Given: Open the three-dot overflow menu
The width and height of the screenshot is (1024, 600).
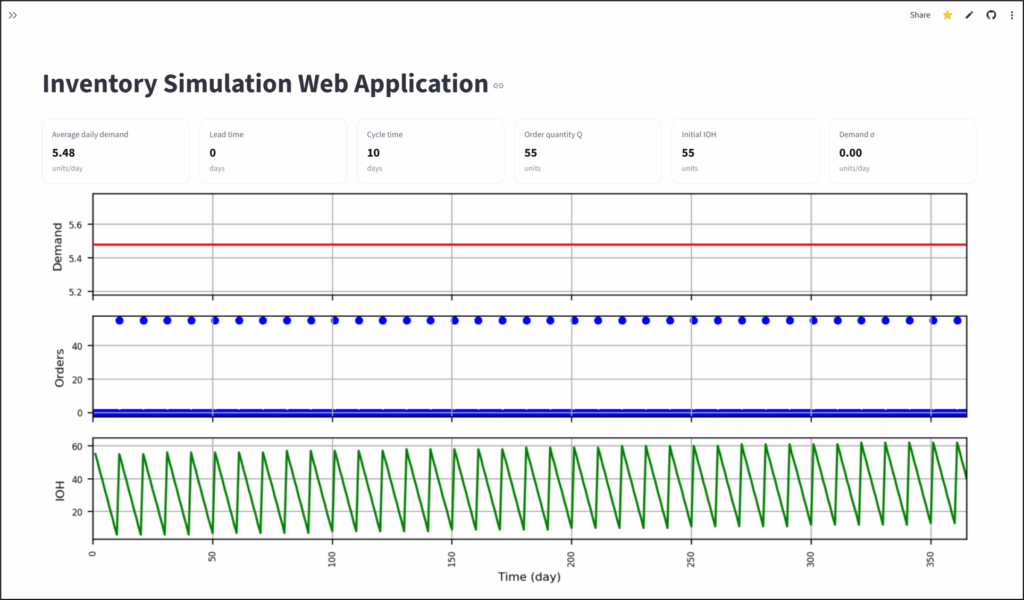Looking at the screenshot, I should [1011, 15].
